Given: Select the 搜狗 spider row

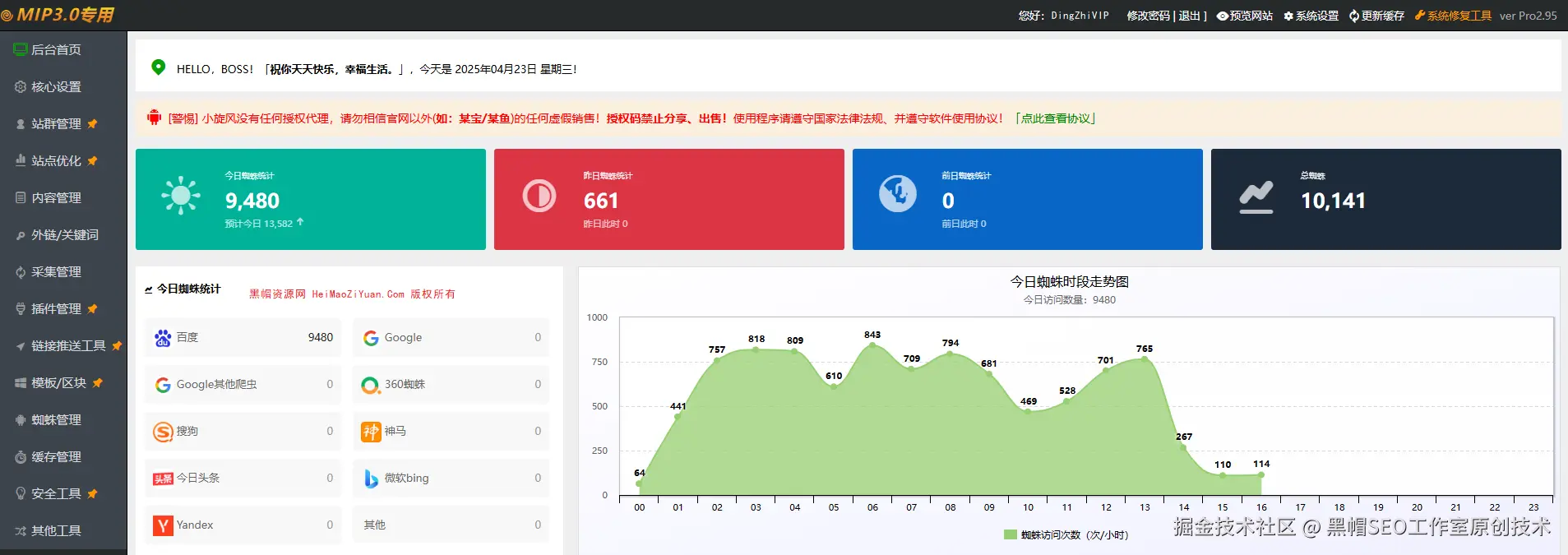Looking at the screenshot, I should tap(243, 431).
